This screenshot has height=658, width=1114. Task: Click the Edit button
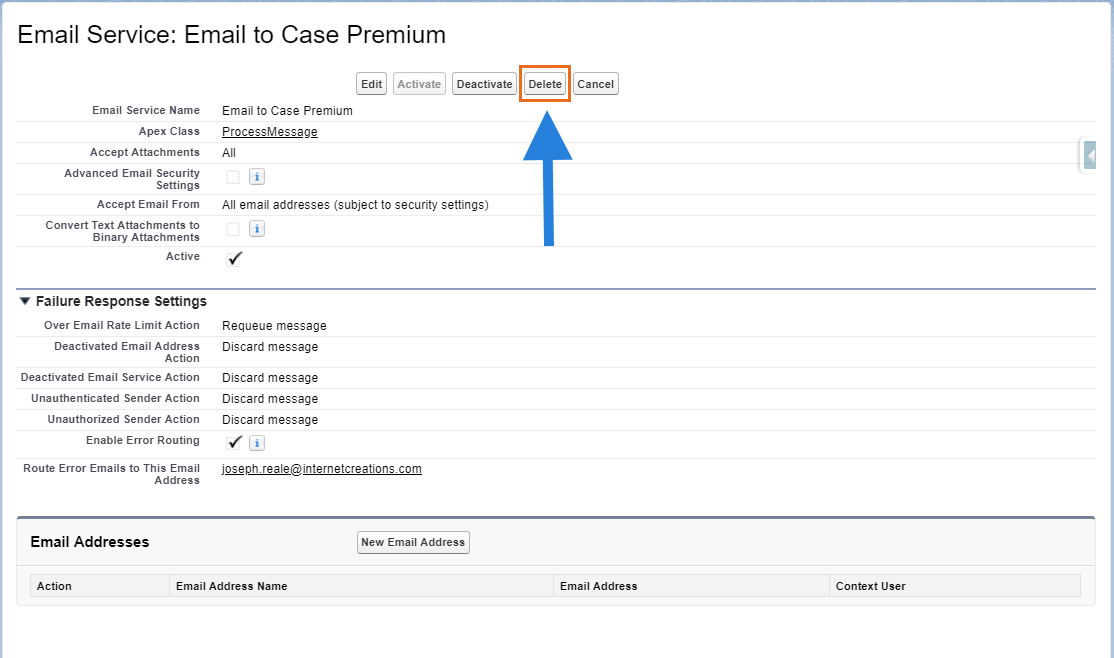pyautogui.click(x=372, y=84)
